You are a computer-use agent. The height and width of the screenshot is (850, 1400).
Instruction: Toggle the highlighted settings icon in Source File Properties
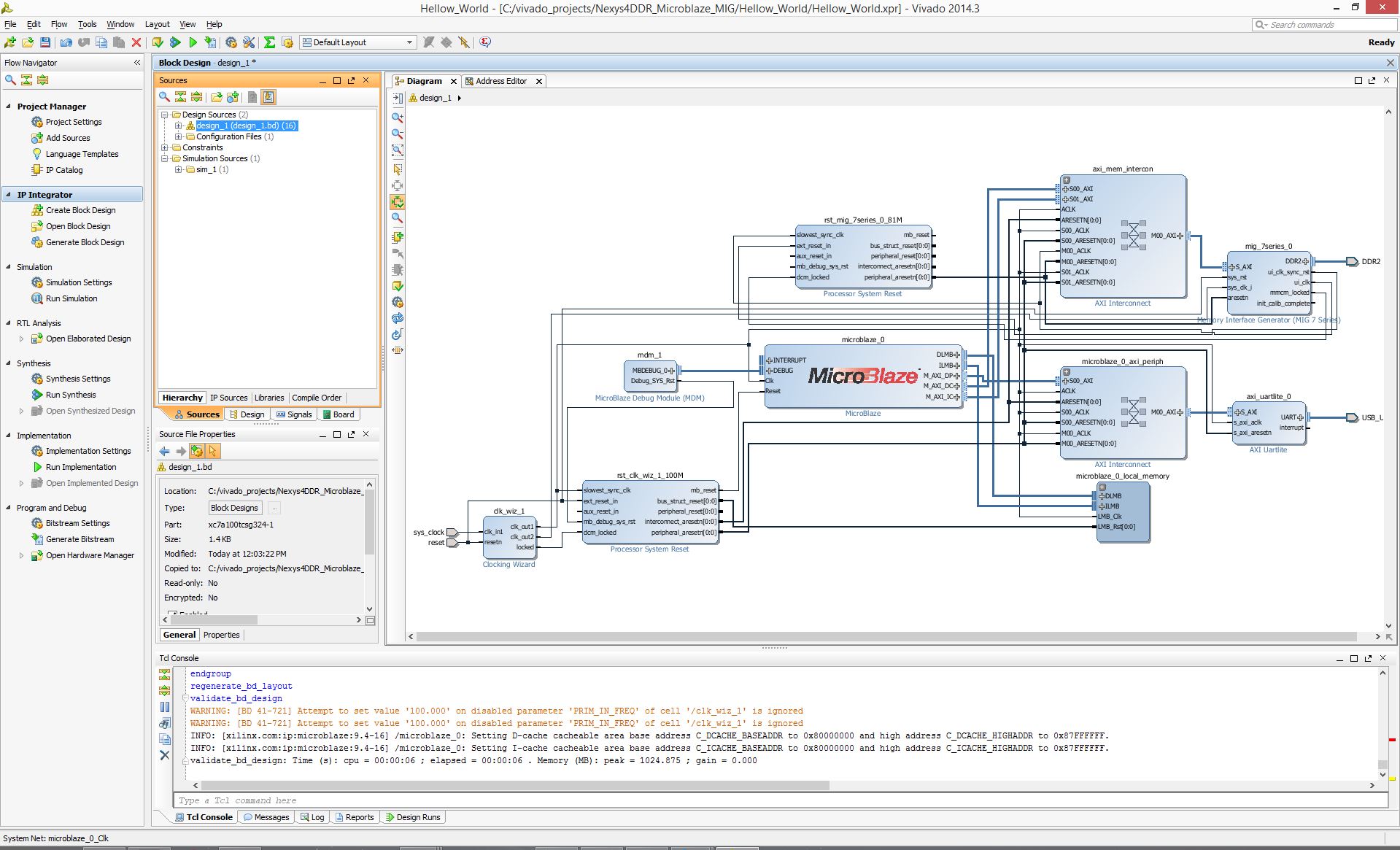(x=197, y=451)
